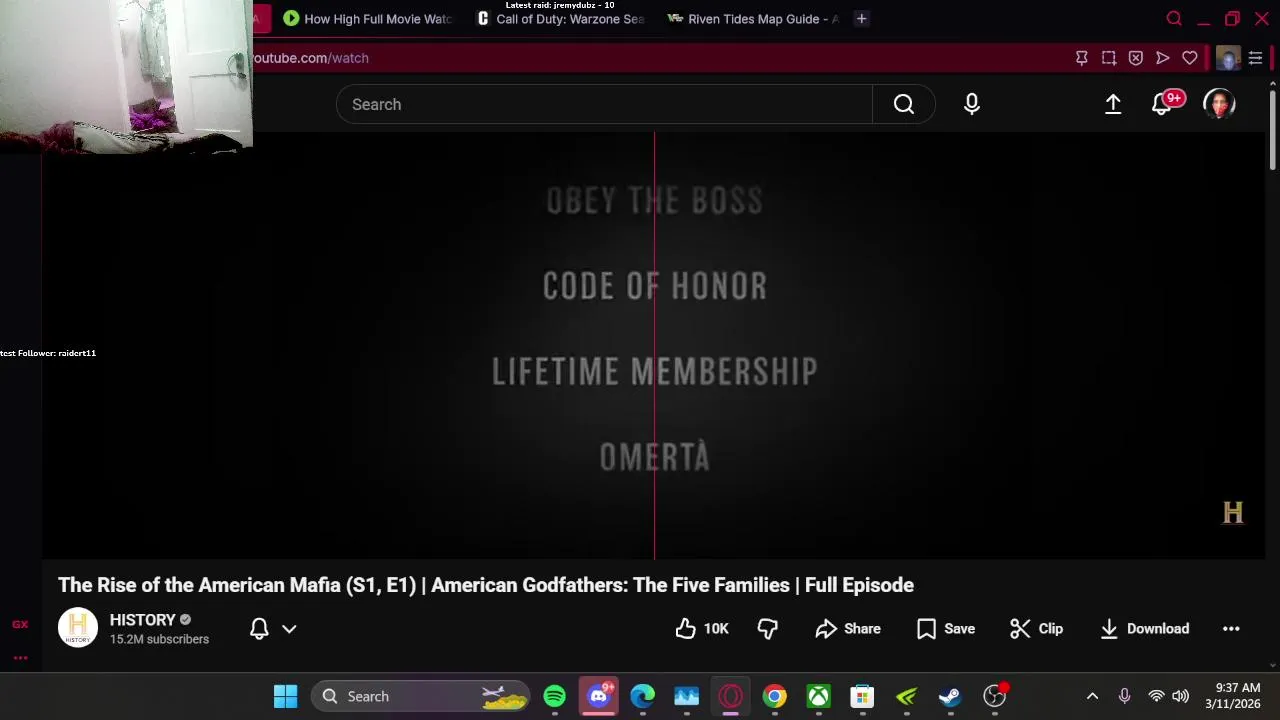Viewport: 1280px width, 720px height.
Task: Click the video title text
Action: 486,585
